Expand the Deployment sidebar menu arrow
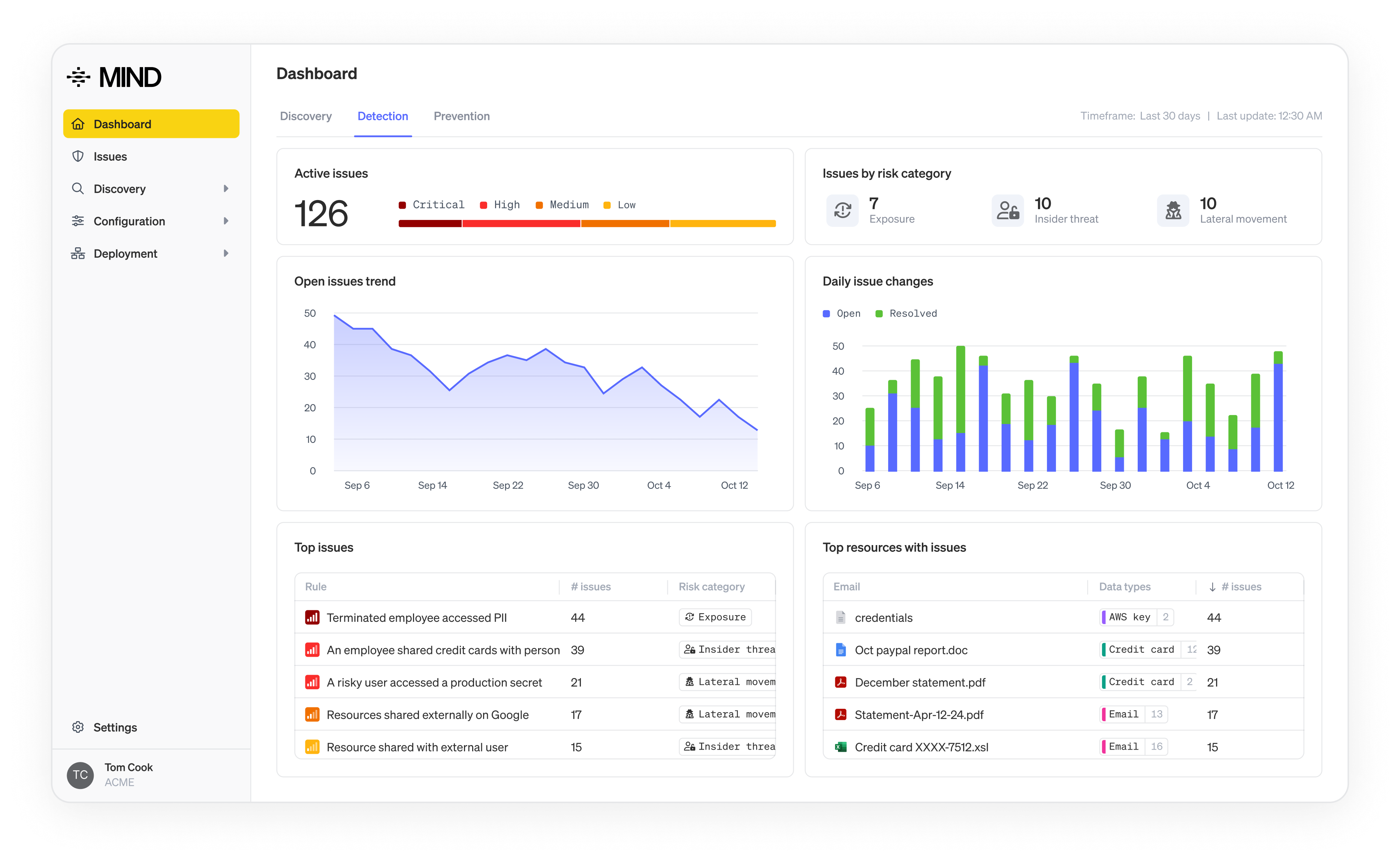The height and width of the screenshot is (862, 1400). point(226,254)
